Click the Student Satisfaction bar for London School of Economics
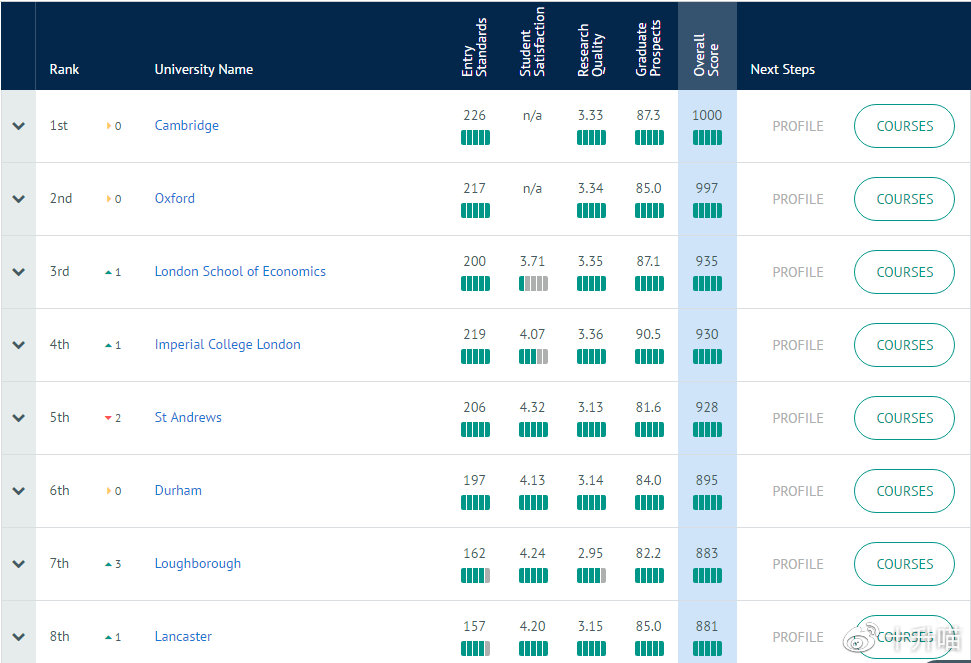The height and width of the screenshot is (663, 971). [x=533, y=284]
